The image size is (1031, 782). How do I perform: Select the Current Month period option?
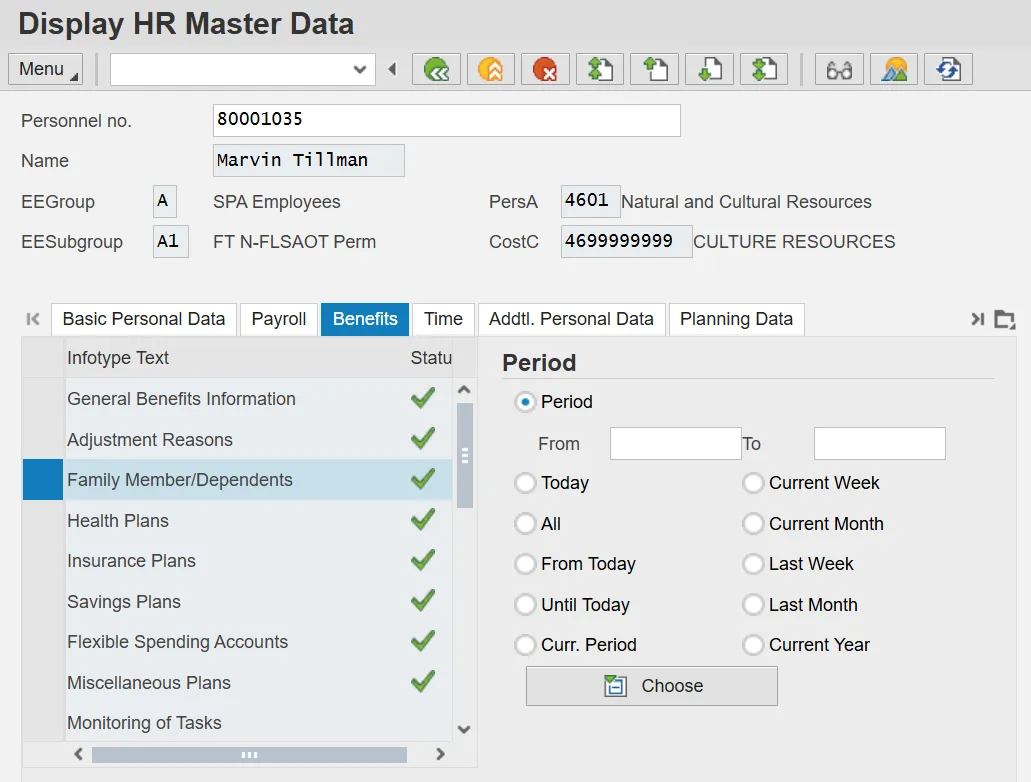click(753, 524)
